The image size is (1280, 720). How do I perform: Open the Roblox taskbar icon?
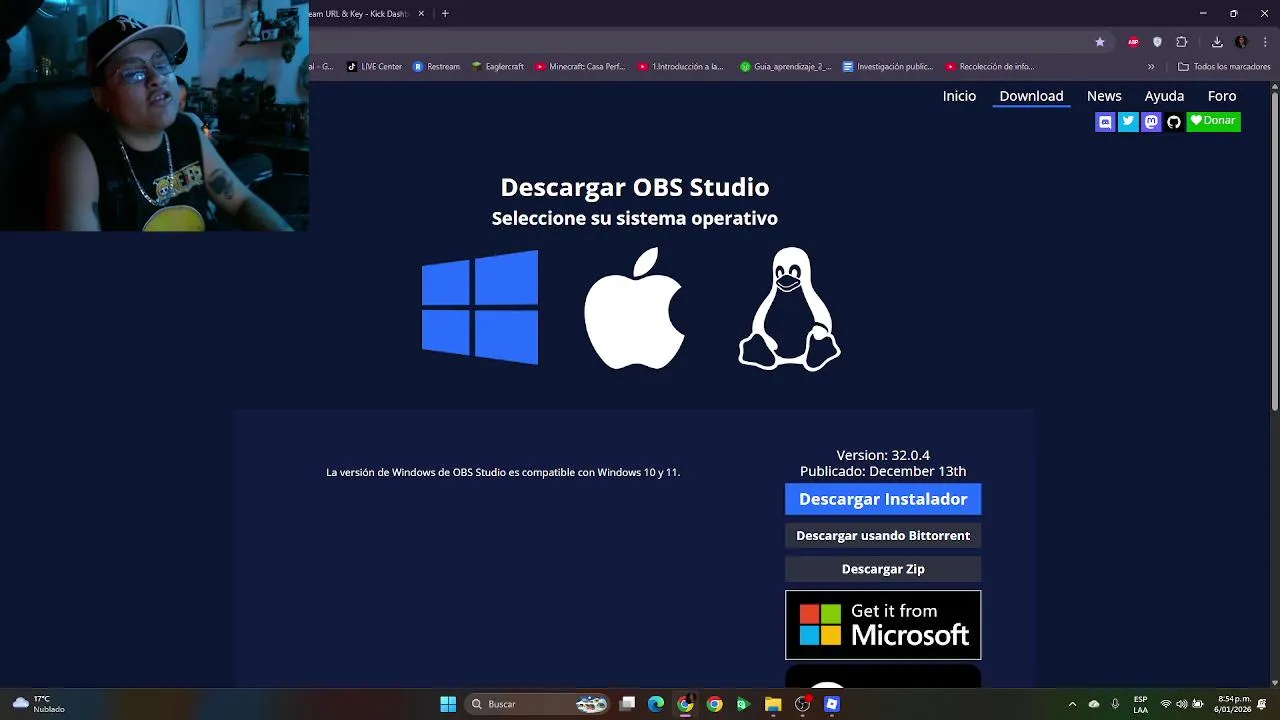pos(831,704)
